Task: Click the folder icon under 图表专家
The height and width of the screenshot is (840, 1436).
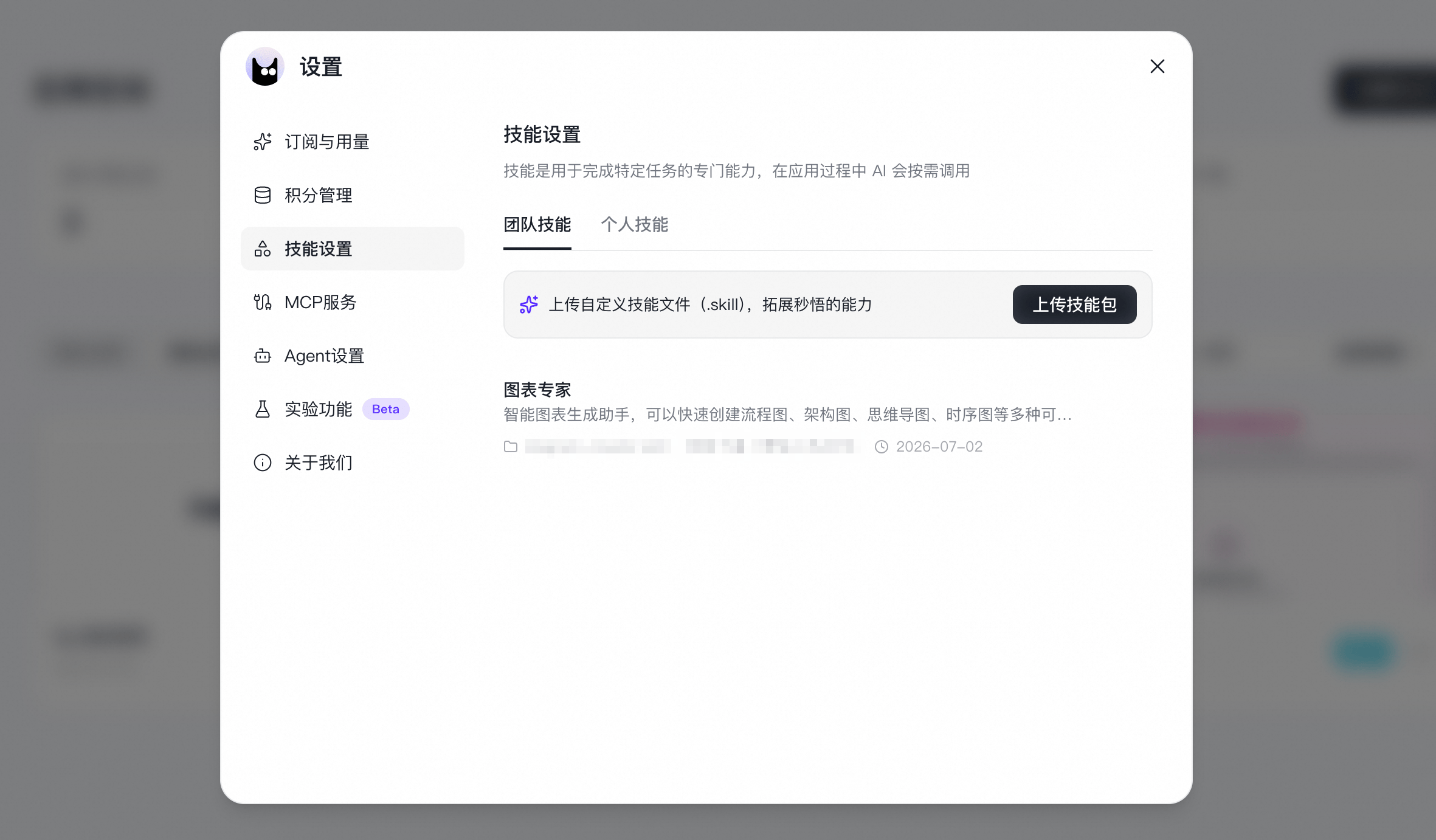Action: [511, 447]
